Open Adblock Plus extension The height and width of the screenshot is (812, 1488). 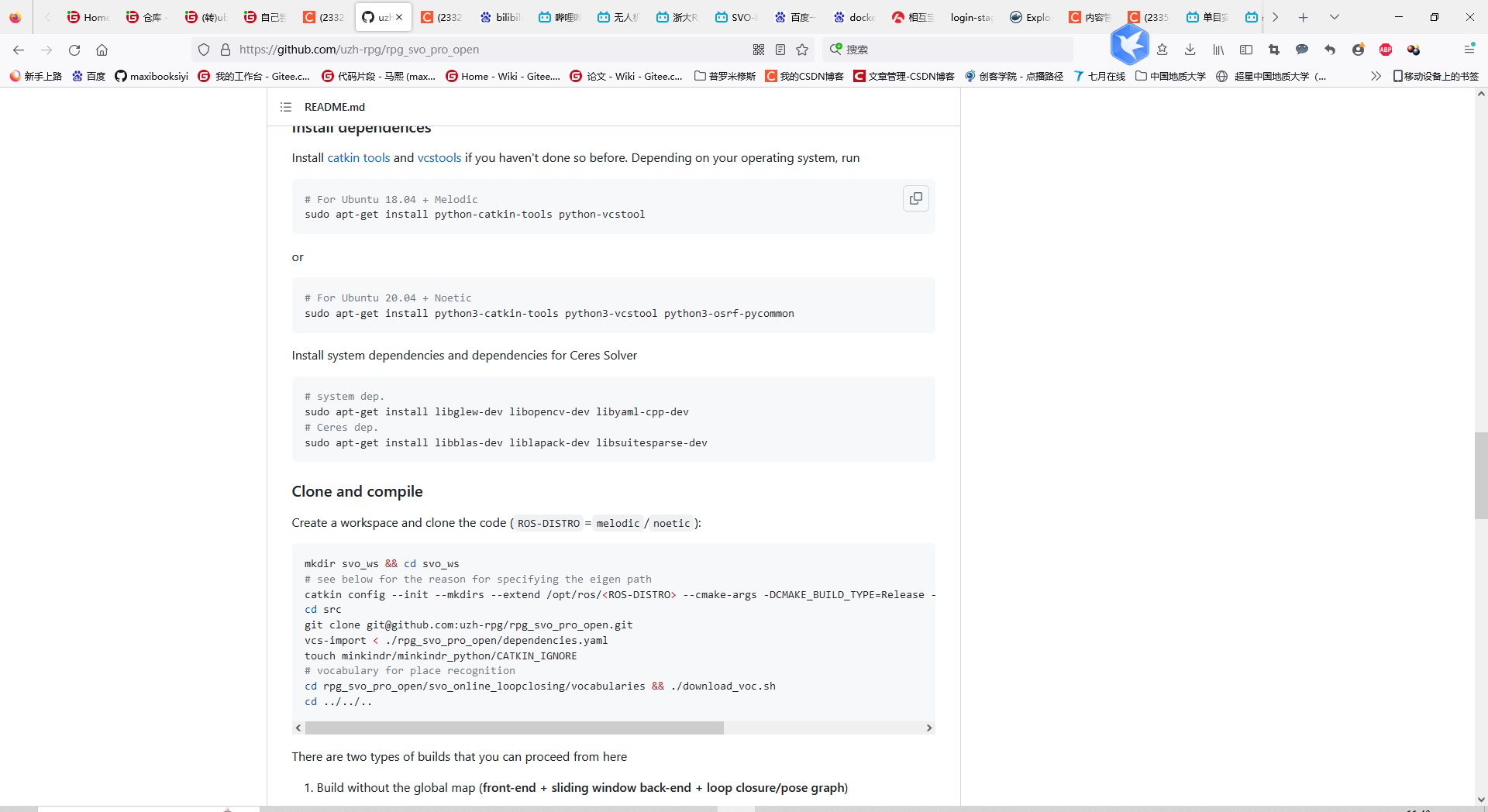point(1386,50)
